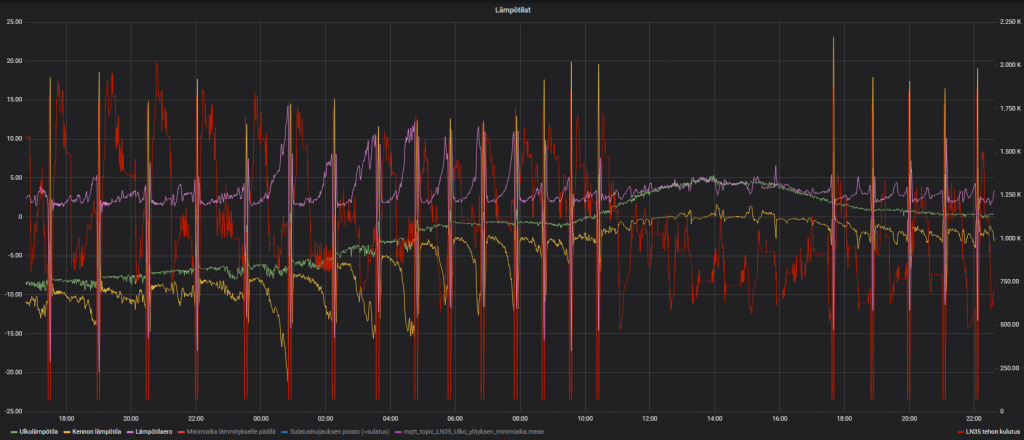Click the 1.000 K right axis value
This screenshot has height=440, width=1024.
[1010, 238]
